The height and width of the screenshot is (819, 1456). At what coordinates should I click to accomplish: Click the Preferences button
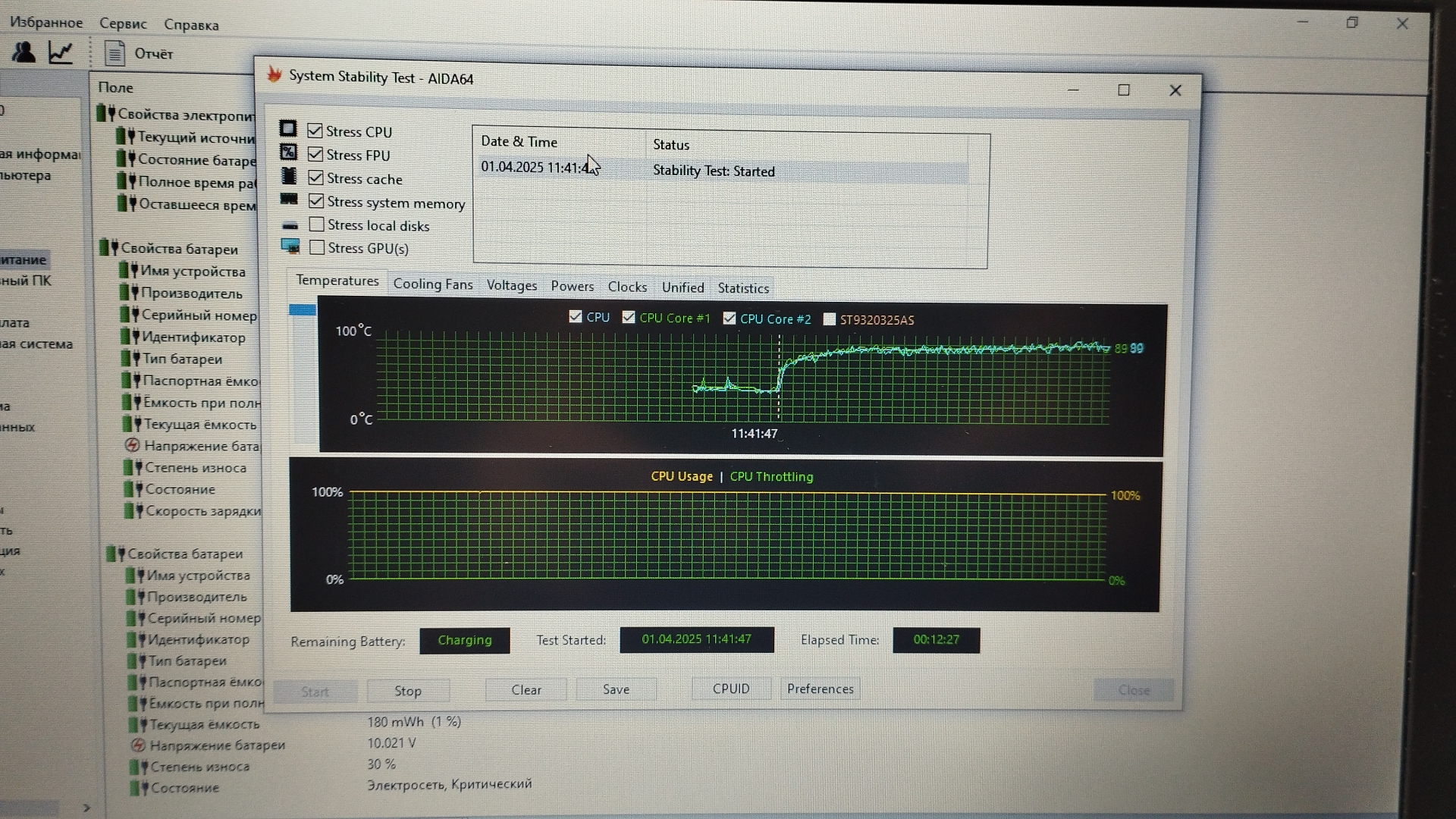pos(820,689)
